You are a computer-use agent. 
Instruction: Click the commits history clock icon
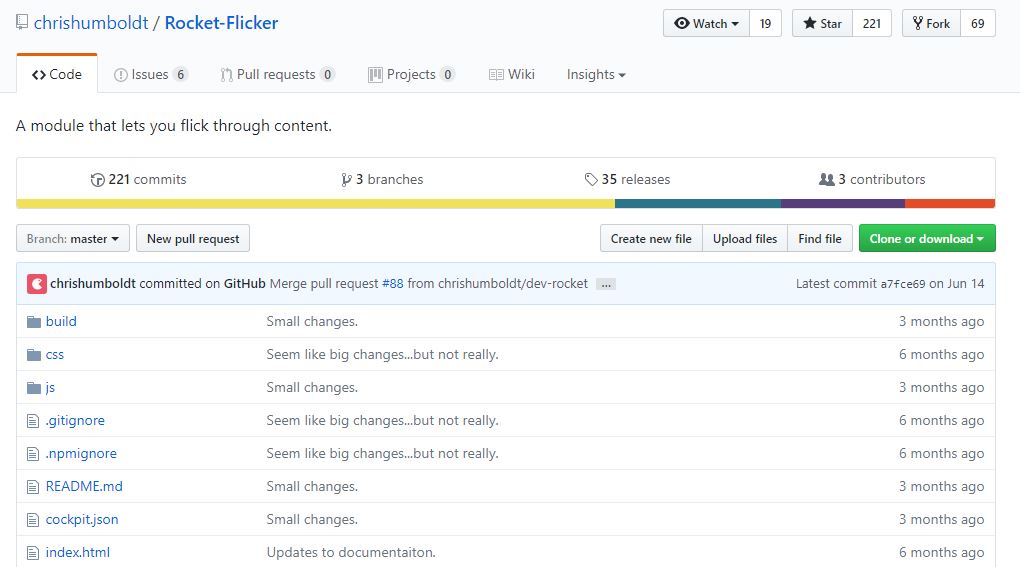[98, 179]
